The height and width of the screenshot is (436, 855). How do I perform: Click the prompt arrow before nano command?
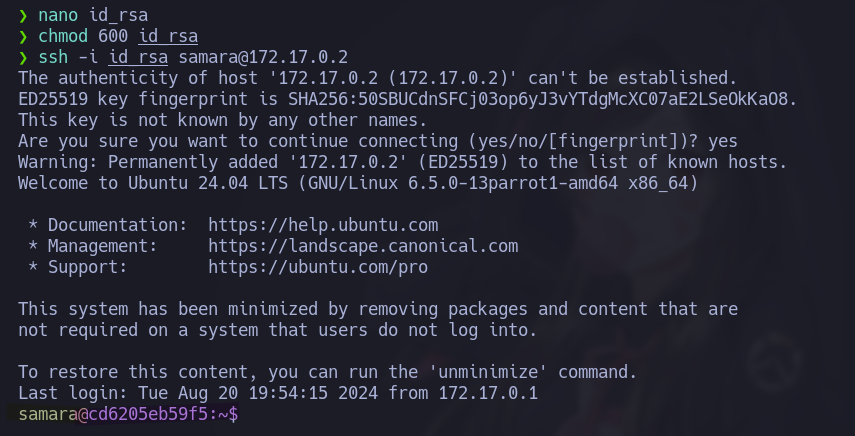(x=23, y=15)
